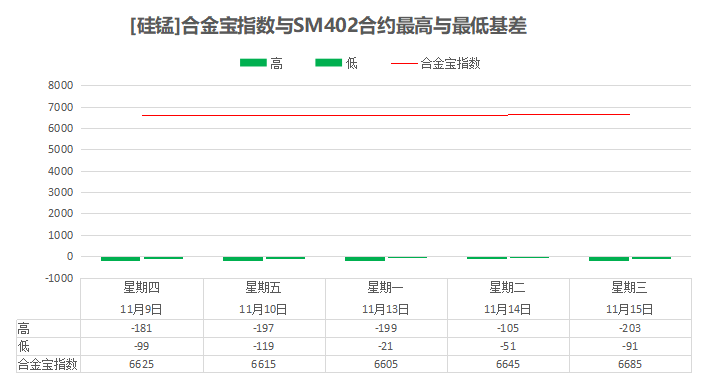
Task: Click the 8000 axis label
Action: point(61,85)
